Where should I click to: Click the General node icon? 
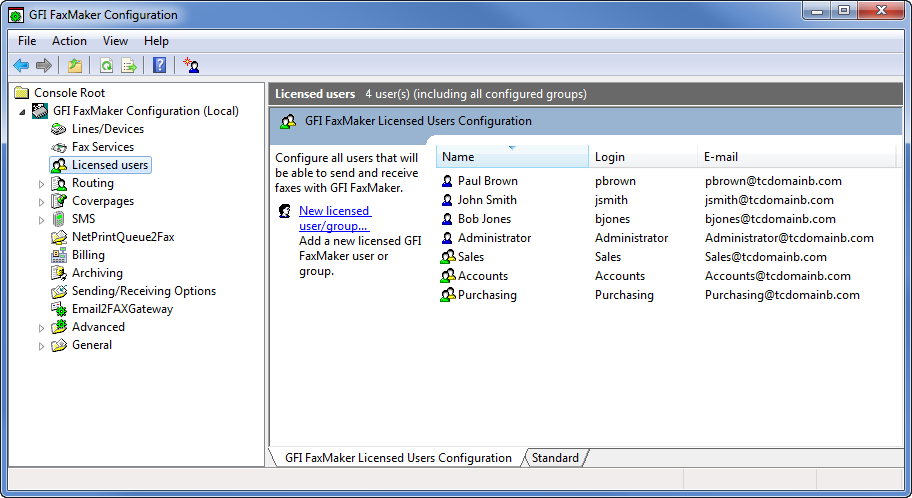click(59, 345)
